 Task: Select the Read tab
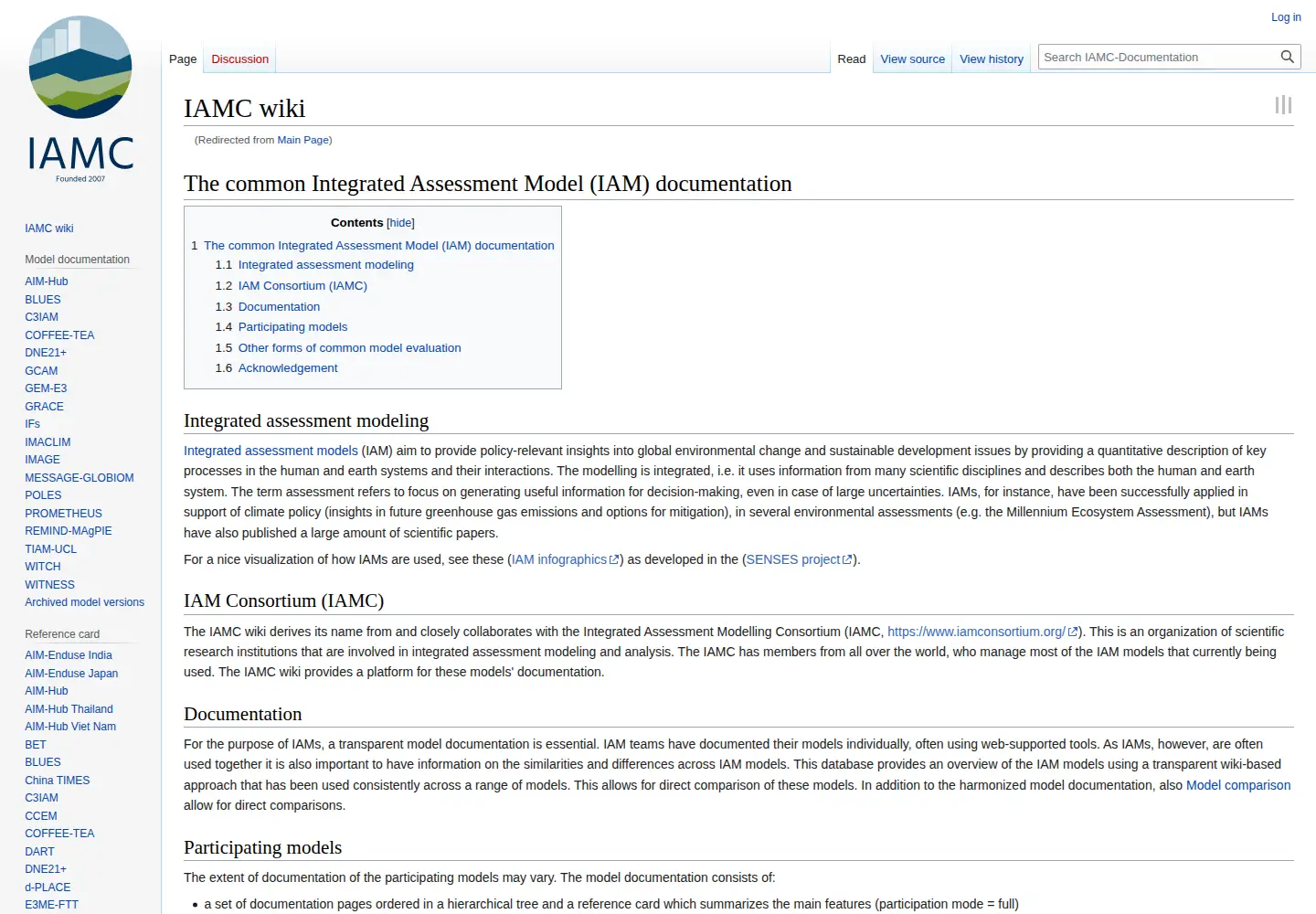click(851, 59)
